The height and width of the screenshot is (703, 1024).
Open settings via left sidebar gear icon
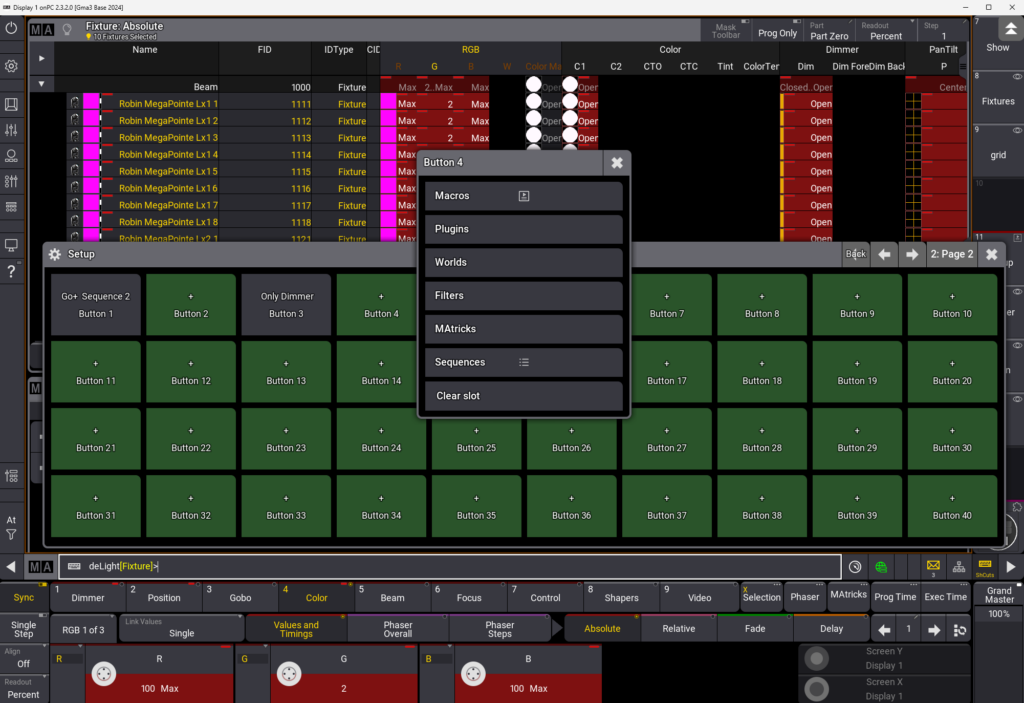11,66
